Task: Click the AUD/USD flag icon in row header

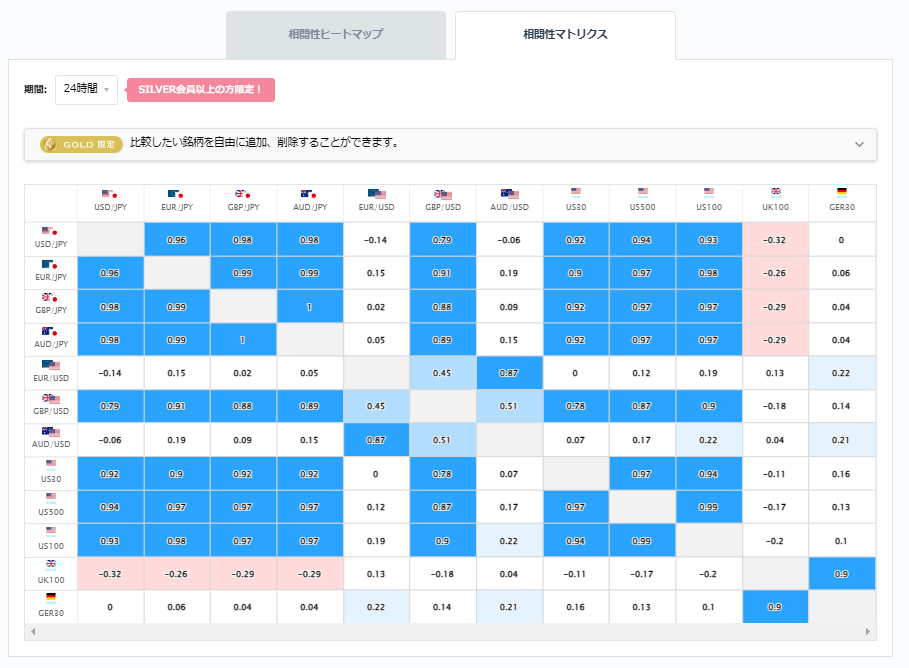Action: click(50, 431)
